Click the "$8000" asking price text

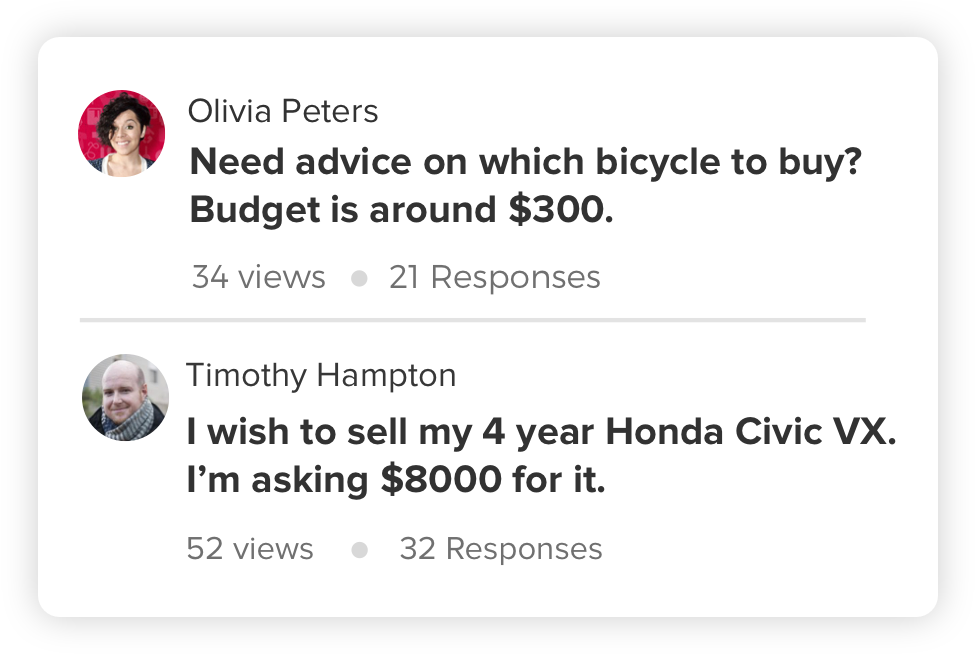pyautogui.click(x=441, y=481)
